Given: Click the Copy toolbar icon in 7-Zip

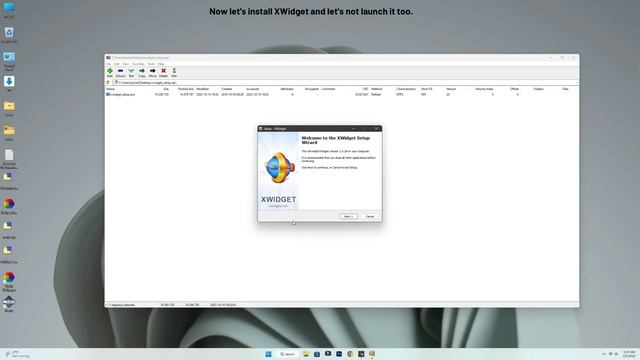Looking at the screenshot, I should 142,73.
